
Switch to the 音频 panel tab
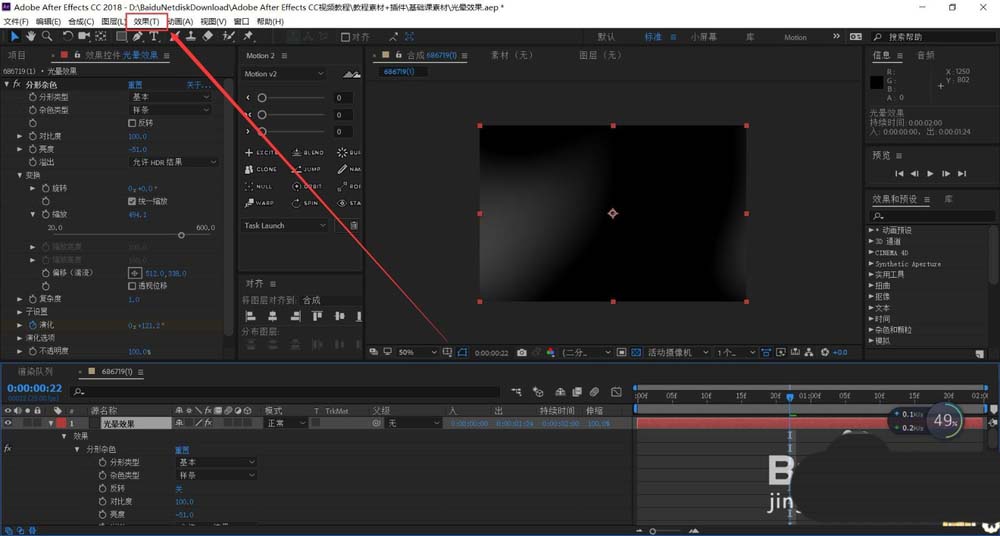point(925,56)
